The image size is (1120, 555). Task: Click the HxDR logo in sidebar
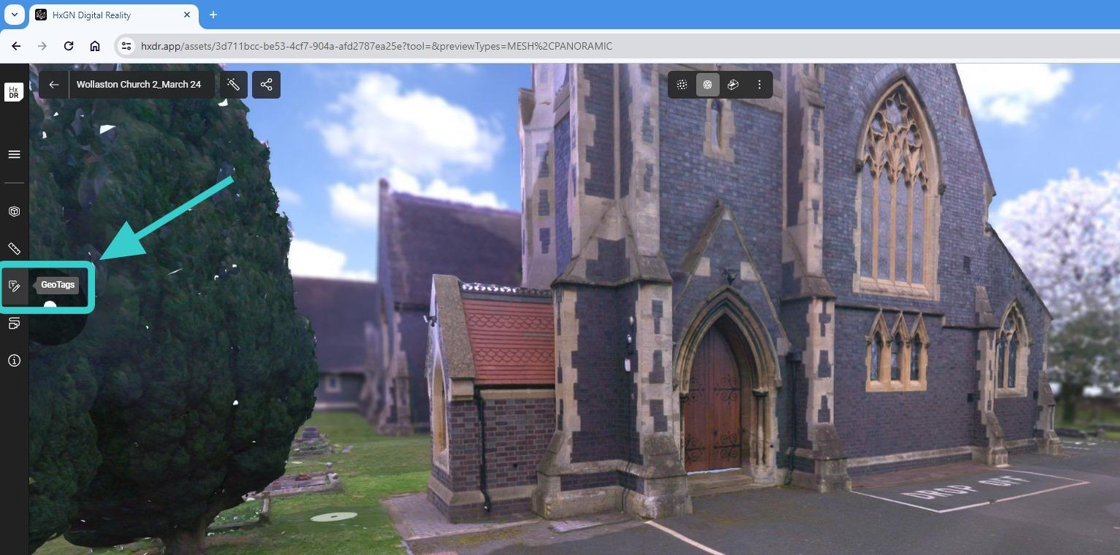[x=14, y=92]
